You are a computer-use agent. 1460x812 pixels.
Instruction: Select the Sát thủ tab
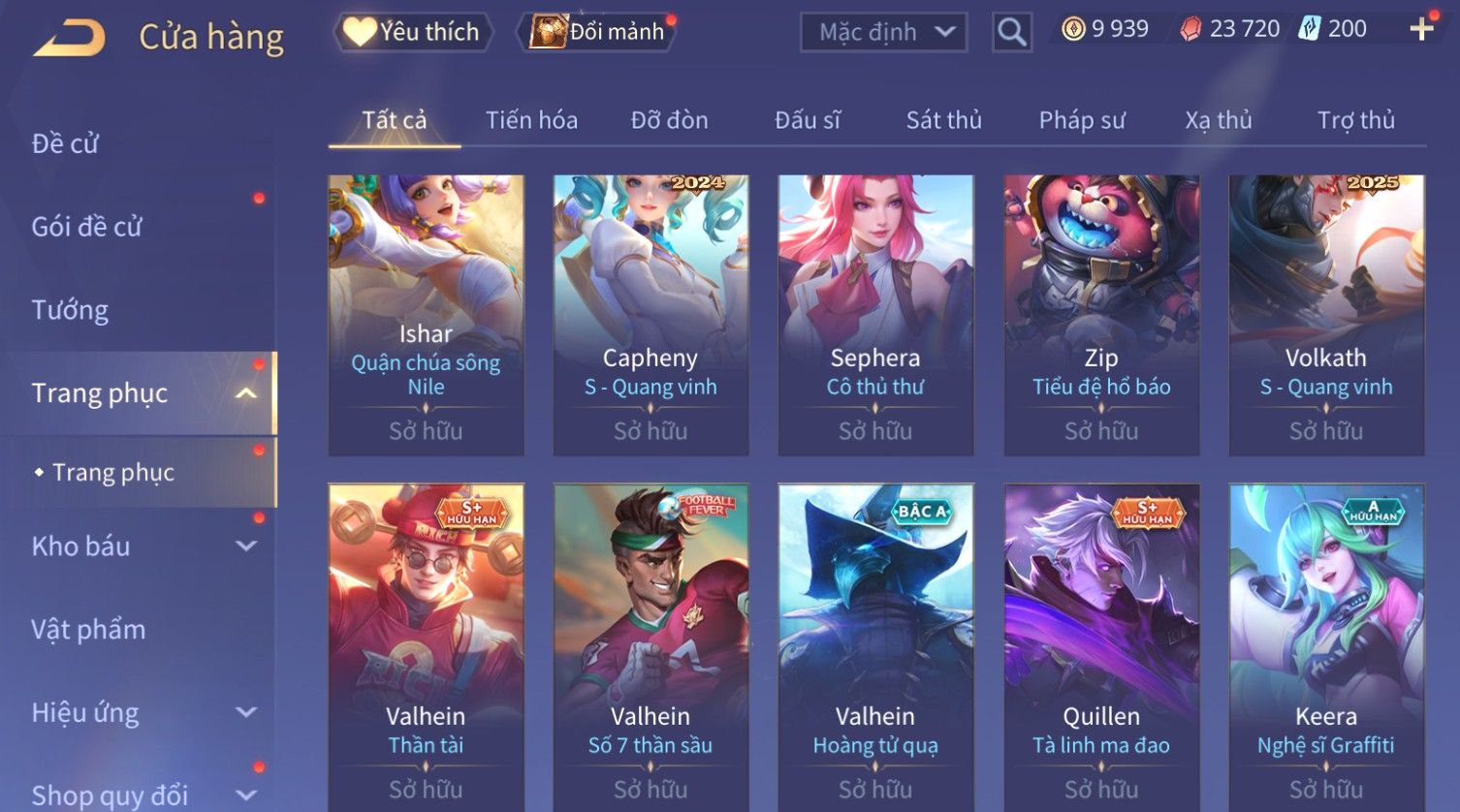coord(944,120)
